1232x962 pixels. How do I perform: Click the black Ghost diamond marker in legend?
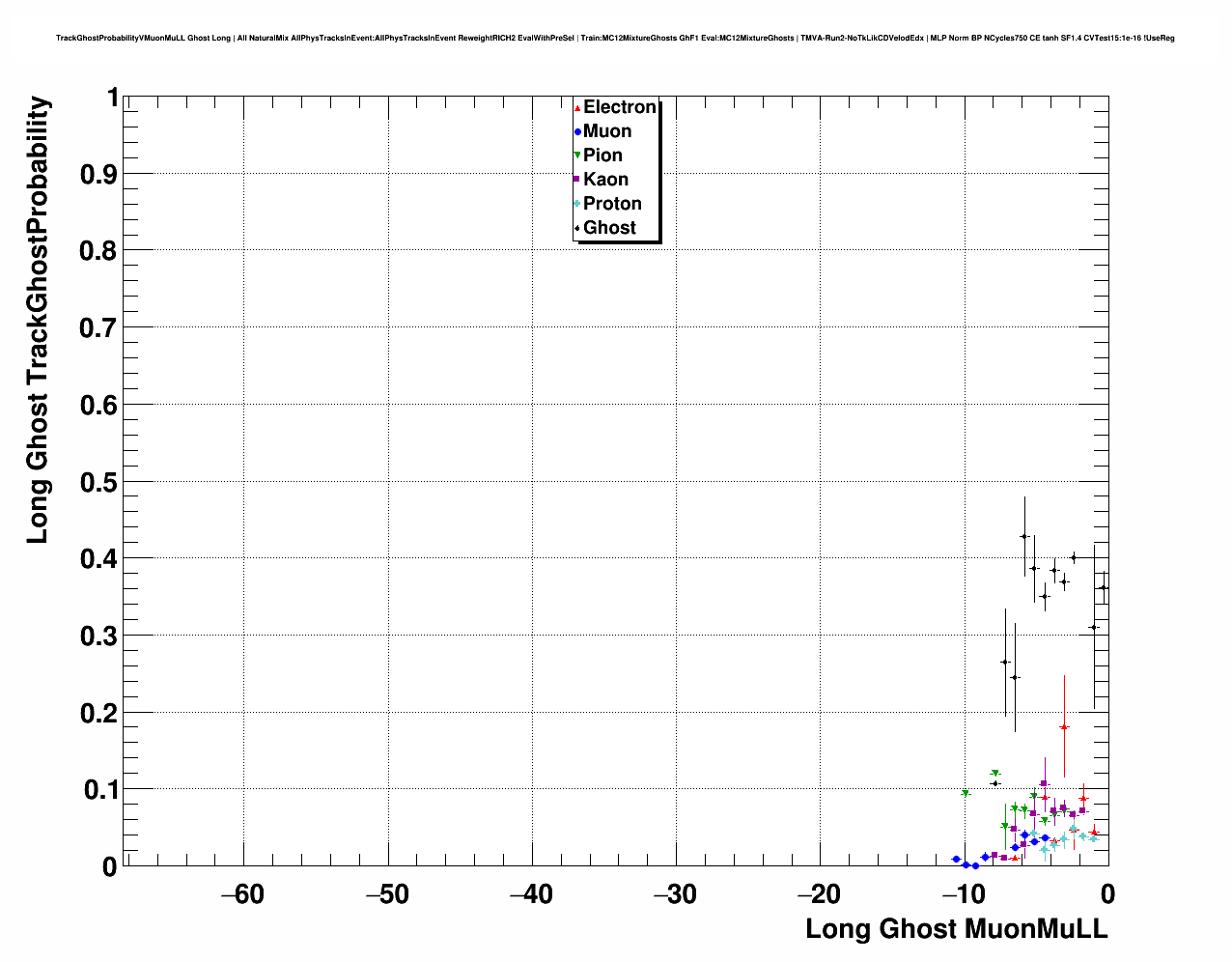click(x=577, y=228)
